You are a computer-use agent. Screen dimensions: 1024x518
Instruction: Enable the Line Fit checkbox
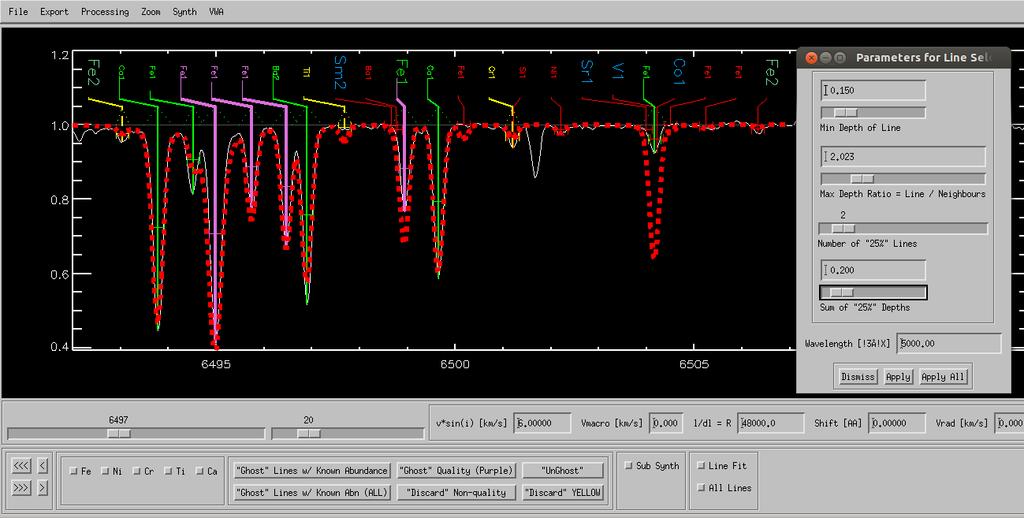(x=701, y=466)
